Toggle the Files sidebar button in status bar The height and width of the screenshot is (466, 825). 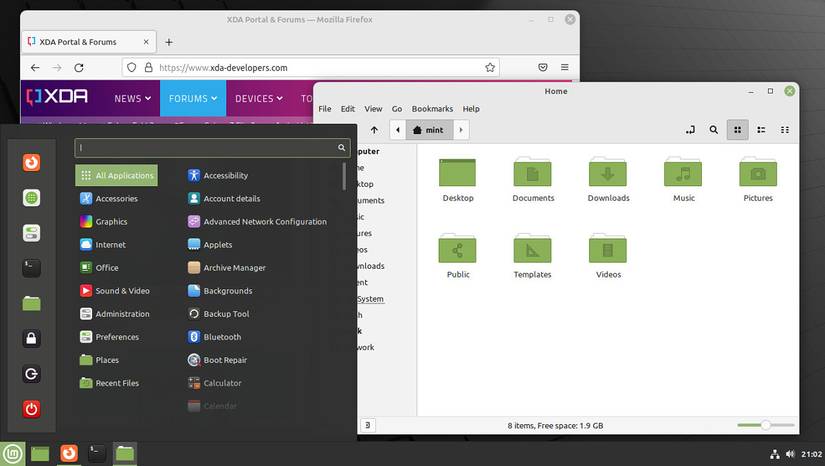[368, 425]
